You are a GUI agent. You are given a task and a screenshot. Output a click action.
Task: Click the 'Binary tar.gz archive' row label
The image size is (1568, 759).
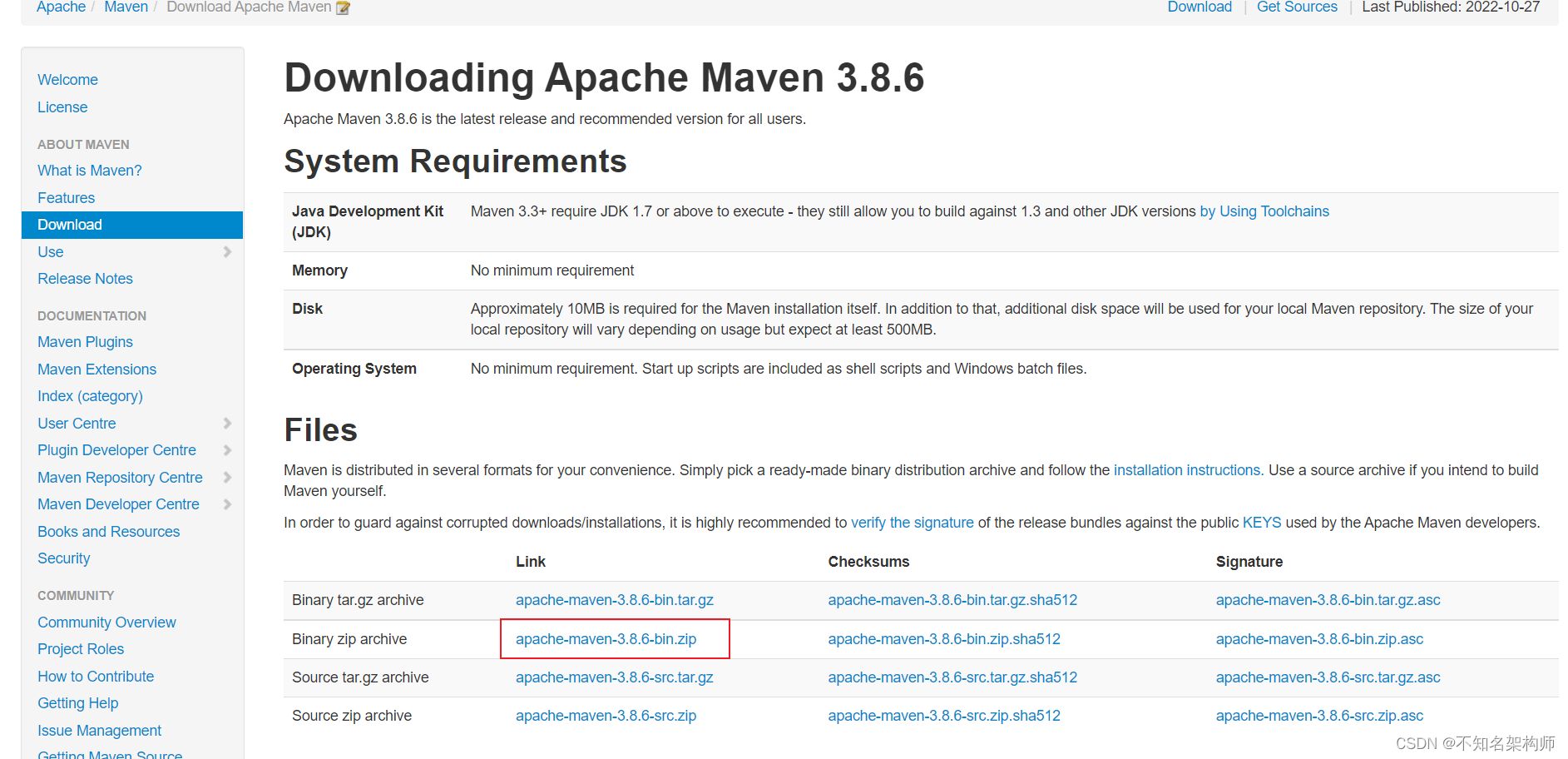[x=358, y=600]
